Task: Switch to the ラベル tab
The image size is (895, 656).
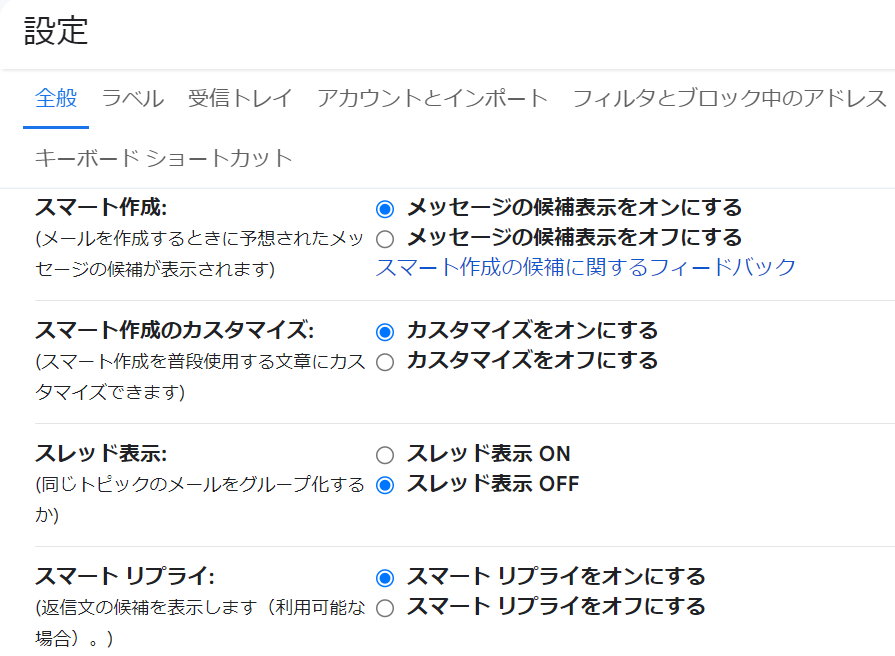Action: tap(132, 98)
